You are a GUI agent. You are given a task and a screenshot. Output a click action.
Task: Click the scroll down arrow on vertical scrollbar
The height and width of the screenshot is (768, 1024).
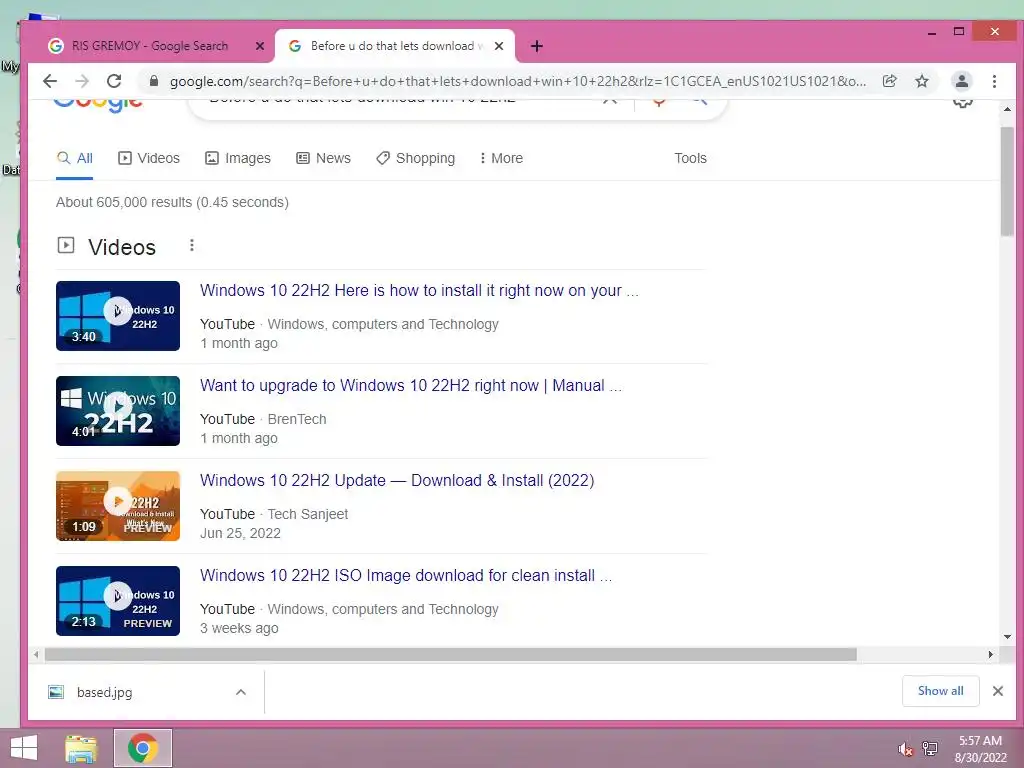1007,637
